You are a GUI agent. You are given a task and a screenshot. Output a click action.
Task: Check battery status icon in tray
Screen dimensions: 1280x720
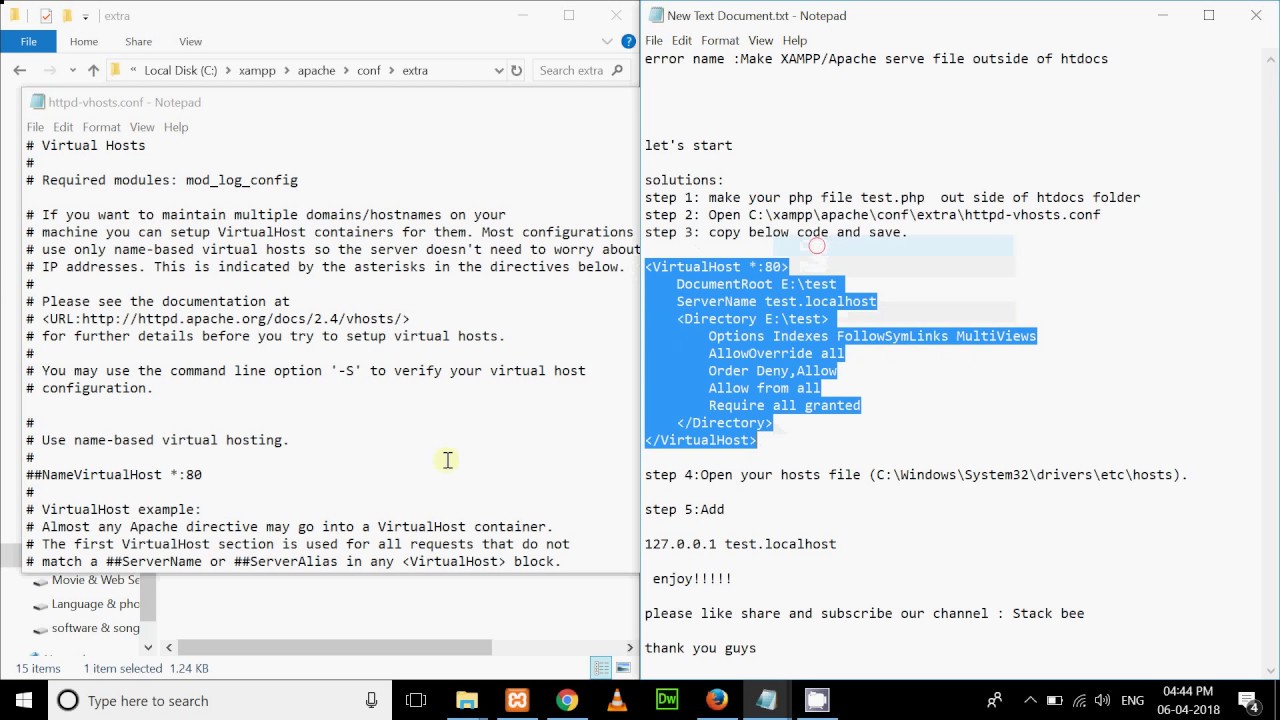coord(1054,700)
